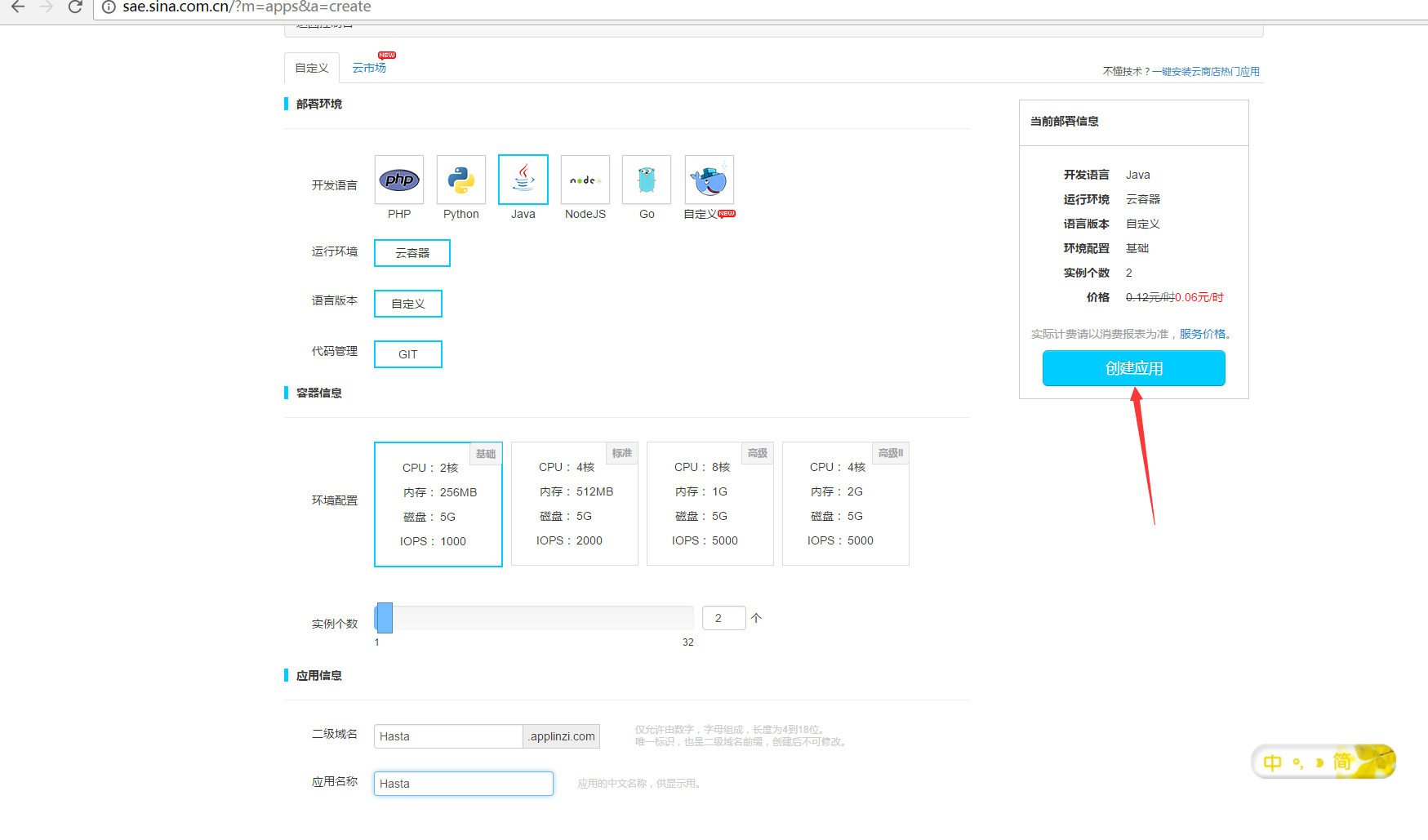This screenshot has width=1428, height=840.
Task: Choose the Python language icon
Action: [461, 180]
